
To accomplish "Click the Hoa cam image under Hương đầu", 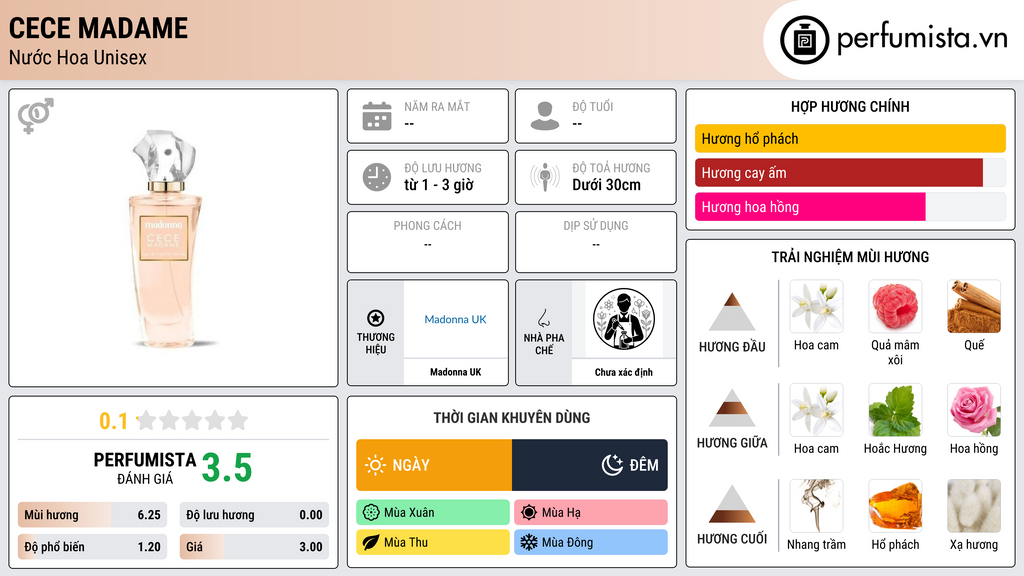I will 816,307.
